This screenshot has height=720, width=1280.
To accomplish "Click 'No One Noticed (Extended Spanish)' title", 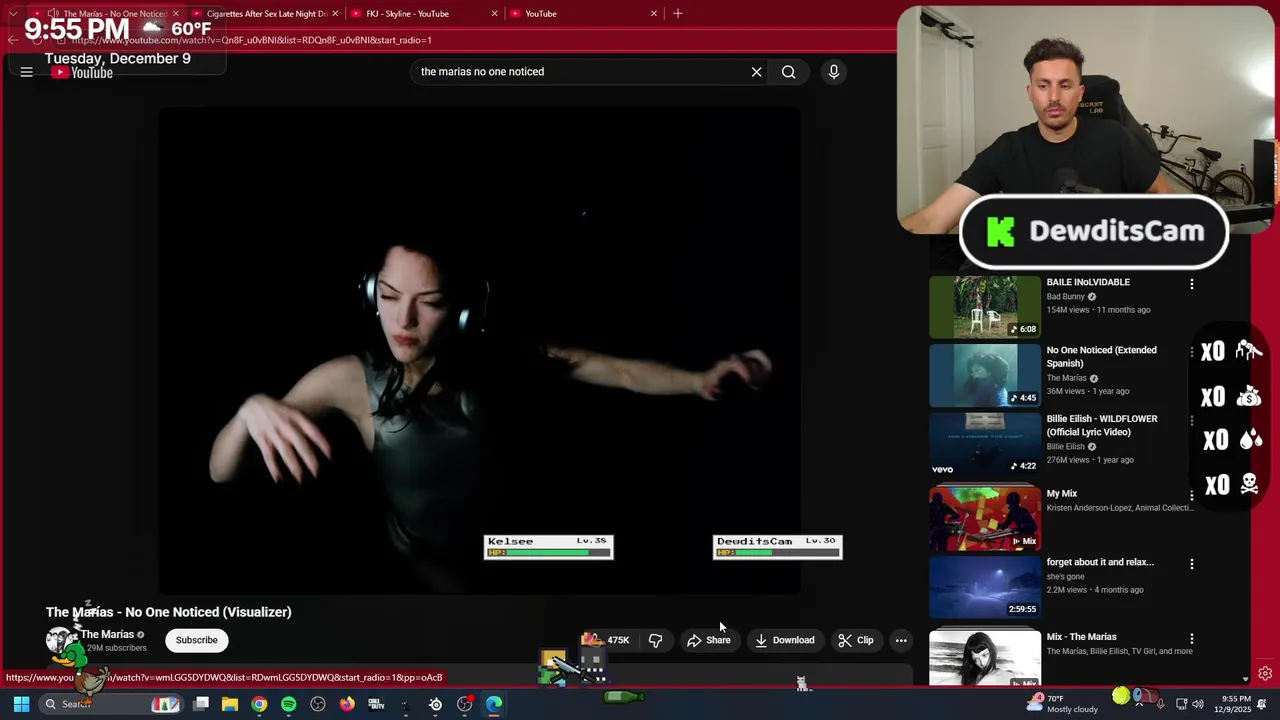I will 1101,357.
